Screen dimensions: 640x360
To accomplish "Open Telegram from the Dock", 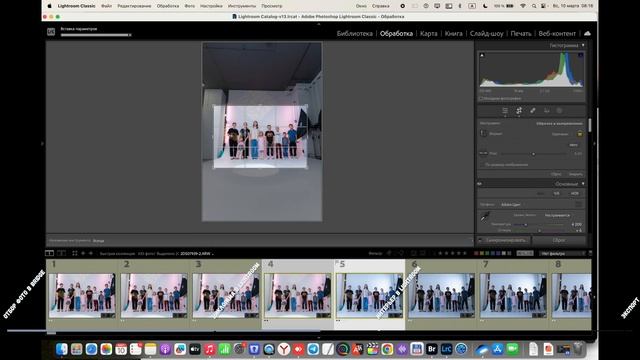I will click(313, 349).
